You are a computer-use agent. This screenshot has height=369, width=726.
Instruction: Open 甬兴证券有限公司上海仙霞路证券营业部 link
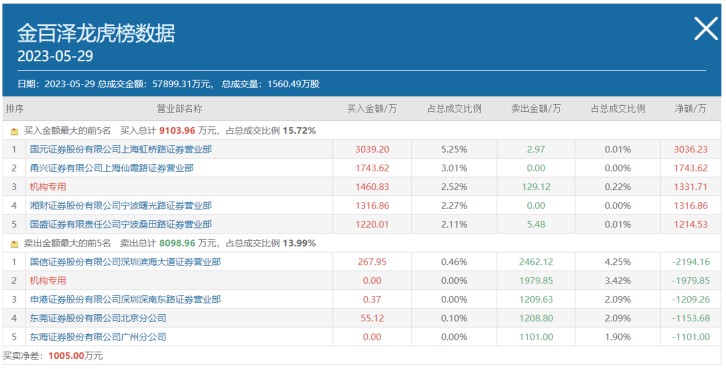pos(112,168)
